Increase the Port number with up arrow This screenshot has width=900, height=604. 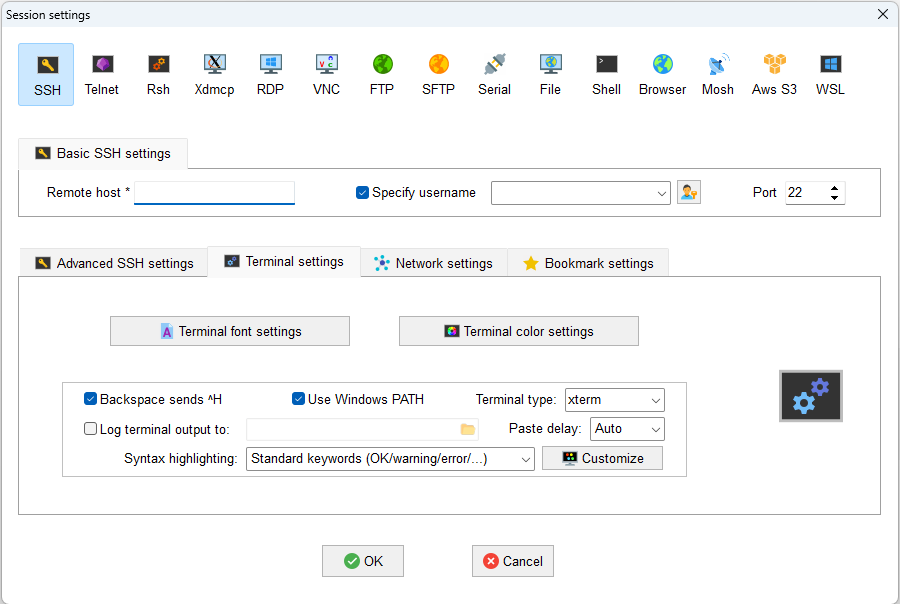tap(835, 188)
